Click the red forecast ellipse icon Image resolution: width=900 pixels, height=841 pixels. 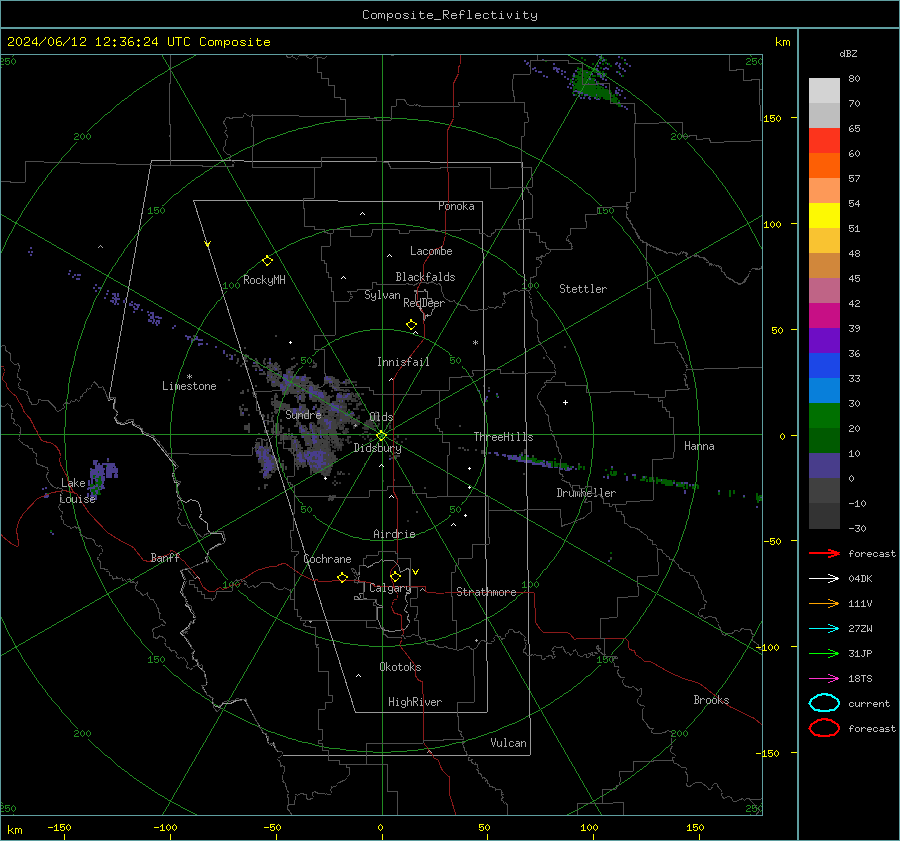[824, 728]
